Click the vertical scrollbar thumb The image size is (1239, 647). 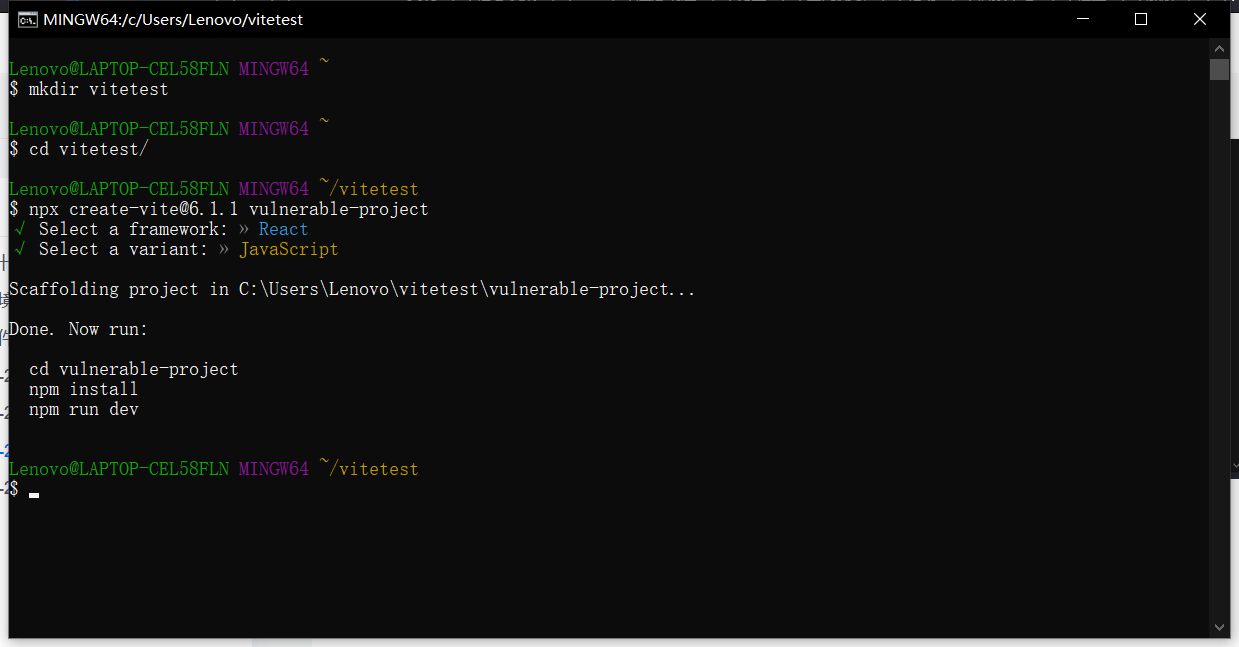1219,69
